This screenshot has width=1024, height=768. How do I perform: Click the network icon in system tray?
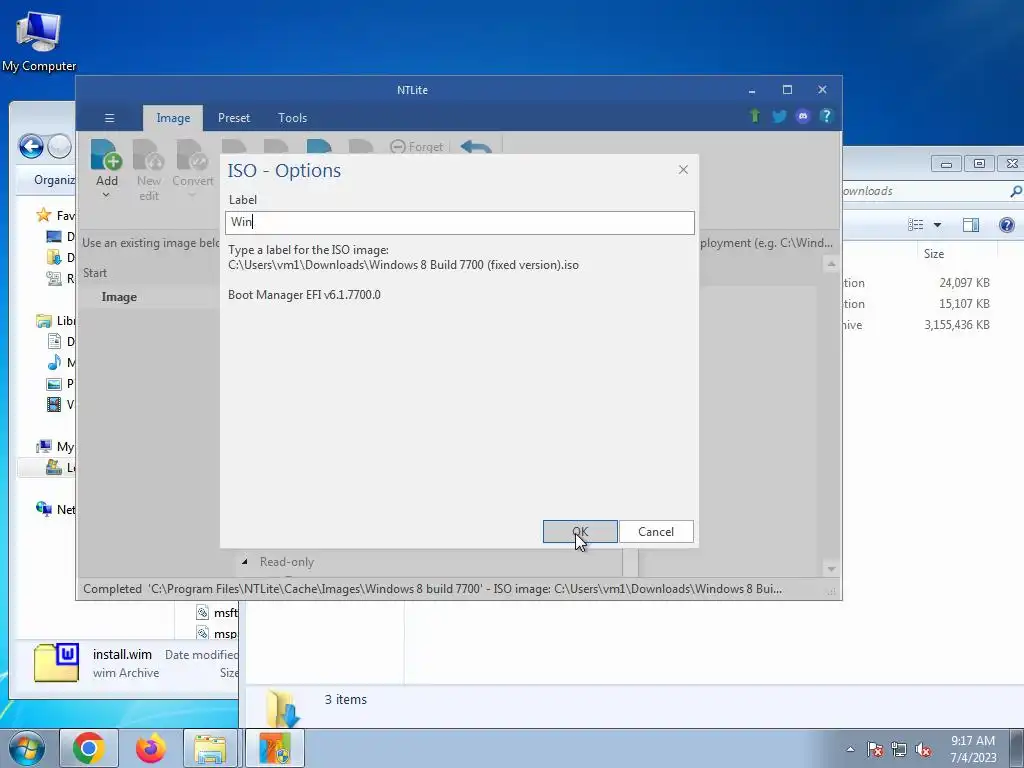click(899, 749)
